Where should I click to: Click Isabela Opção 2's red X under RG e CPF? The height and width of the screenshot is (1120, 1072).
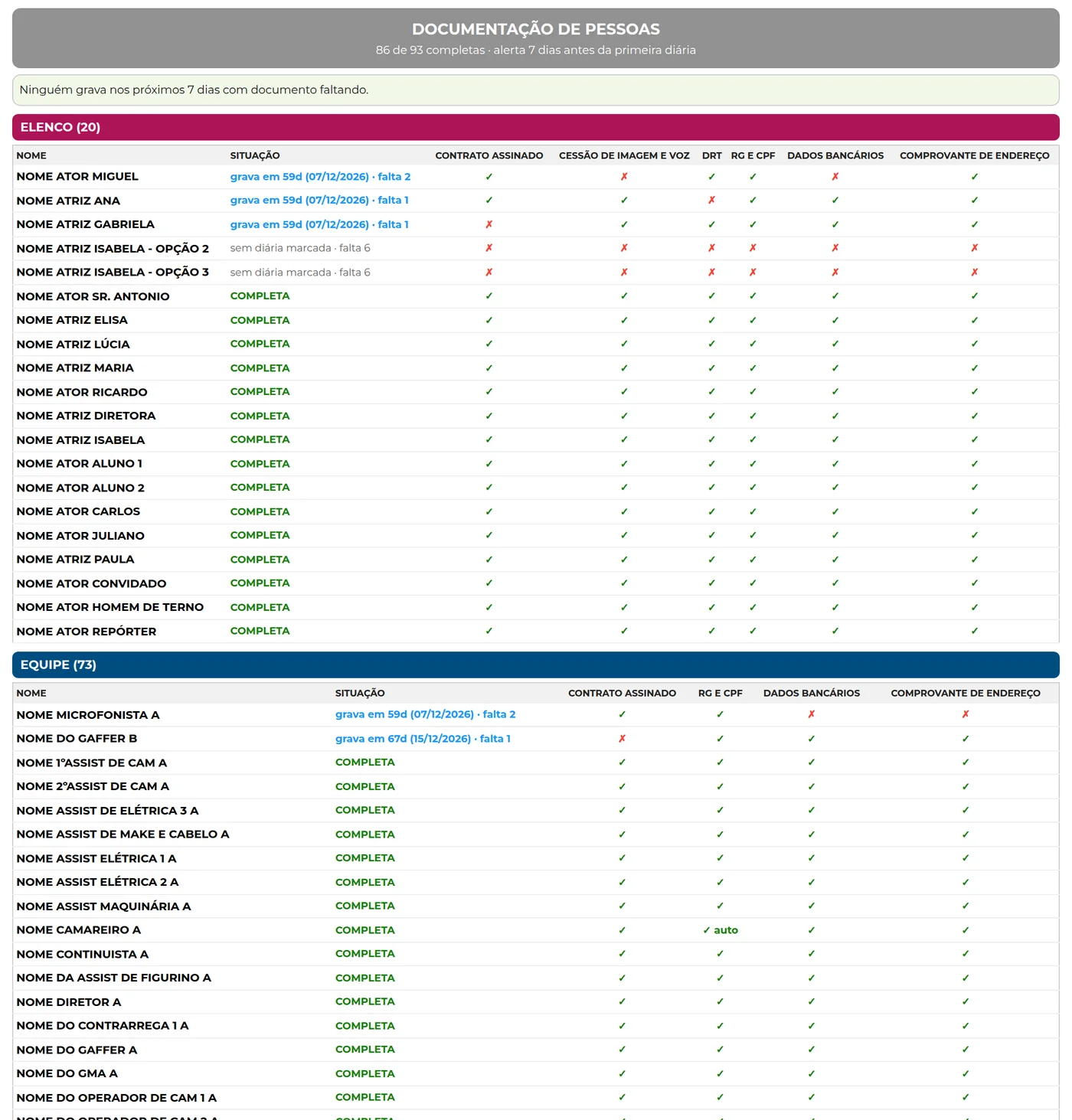[753, 248]
